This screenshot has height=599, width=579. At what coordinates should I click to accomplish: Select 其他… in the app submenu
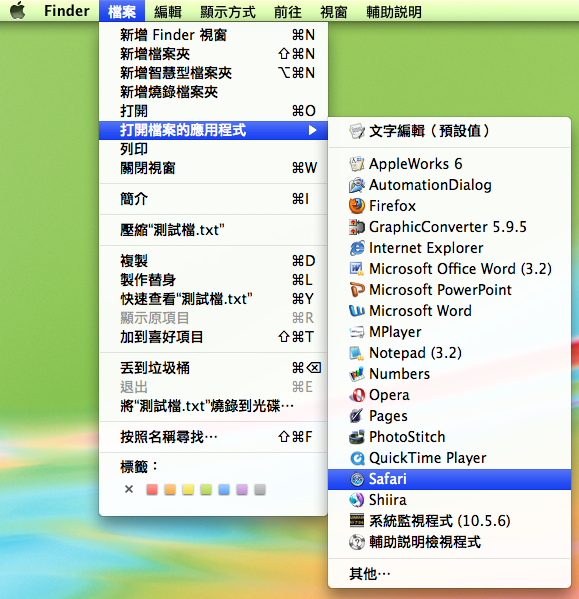(449, 573)
